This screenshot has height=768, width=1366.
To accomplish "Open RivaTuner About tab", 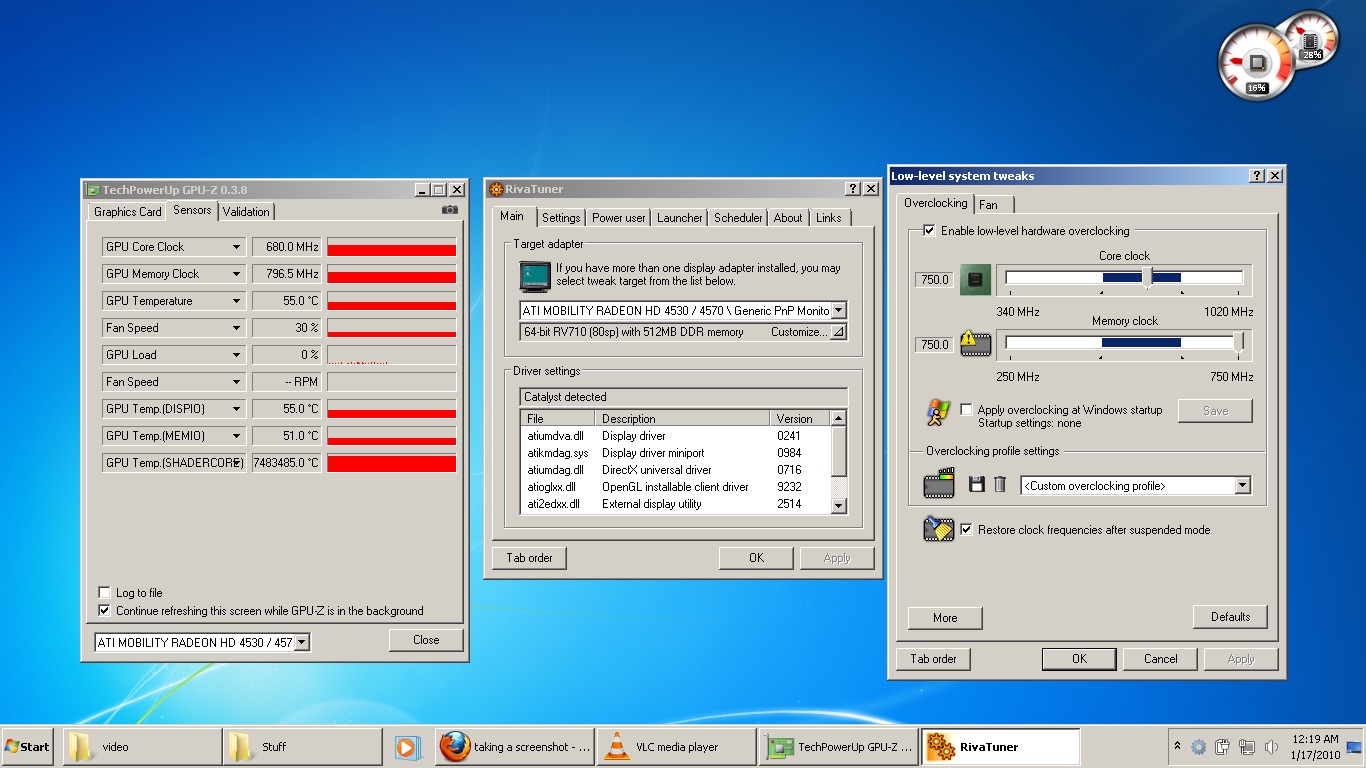I will tap(788, 218).
